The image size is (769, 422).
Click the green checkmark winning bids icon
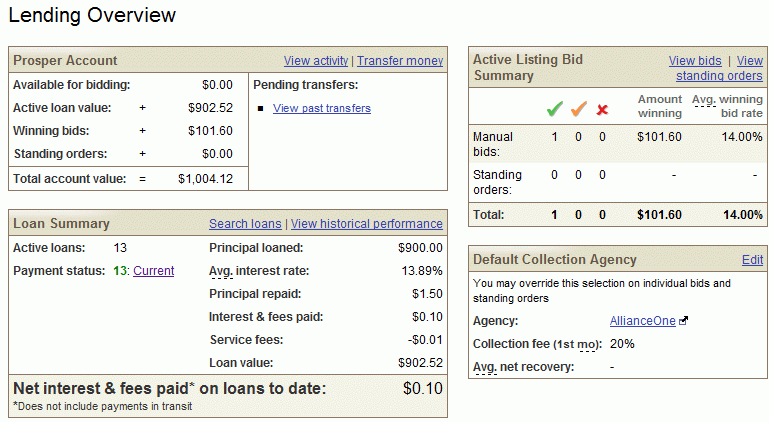coord(555,108)
